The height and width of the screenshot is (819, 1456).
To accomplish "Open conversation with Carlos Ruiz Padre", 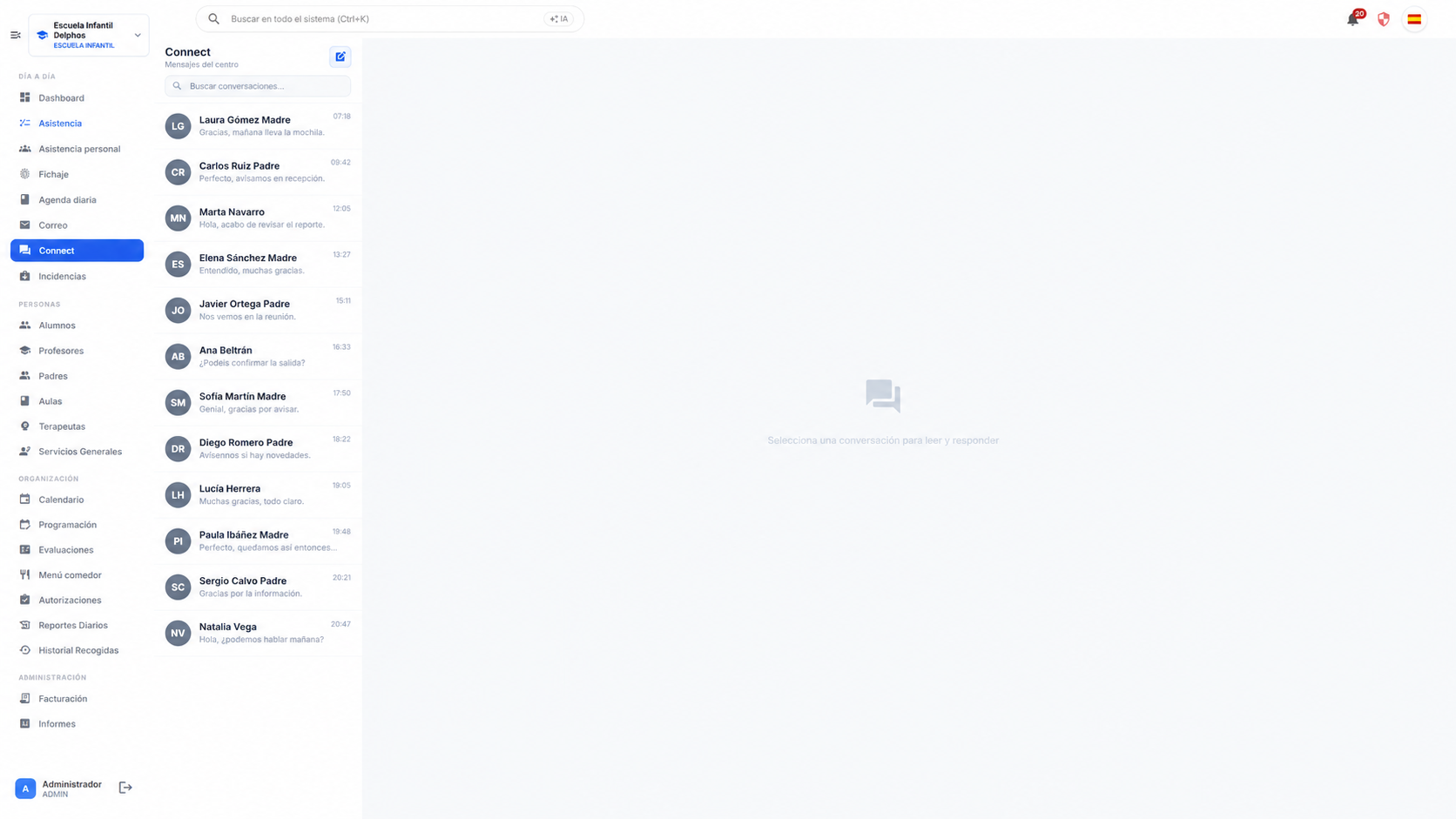I will coord(258,172).
